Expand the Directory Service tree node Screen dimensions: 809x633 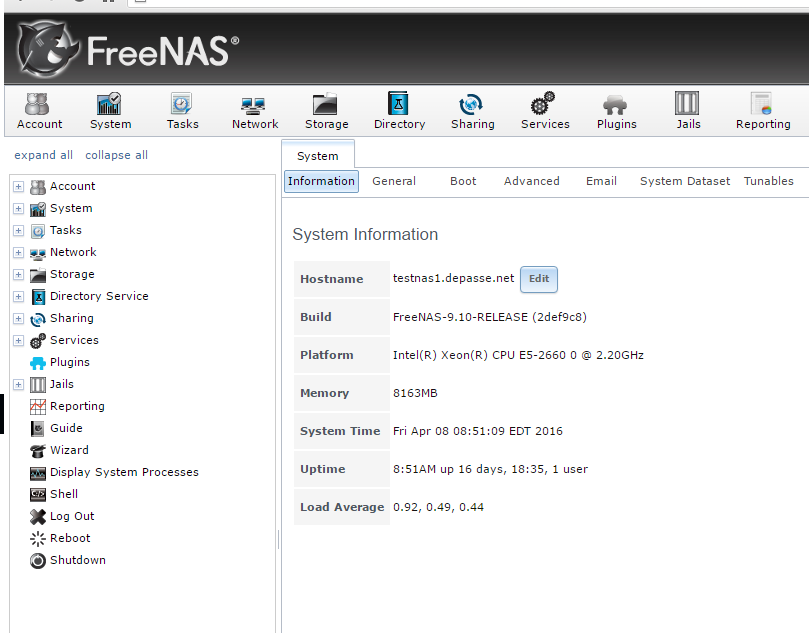pyautogui.click(x=19, y=297)
